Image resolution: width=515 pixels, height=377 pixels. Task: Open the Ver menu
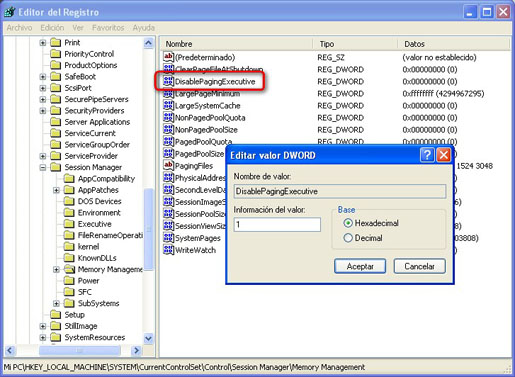click(x=78, y=28)
